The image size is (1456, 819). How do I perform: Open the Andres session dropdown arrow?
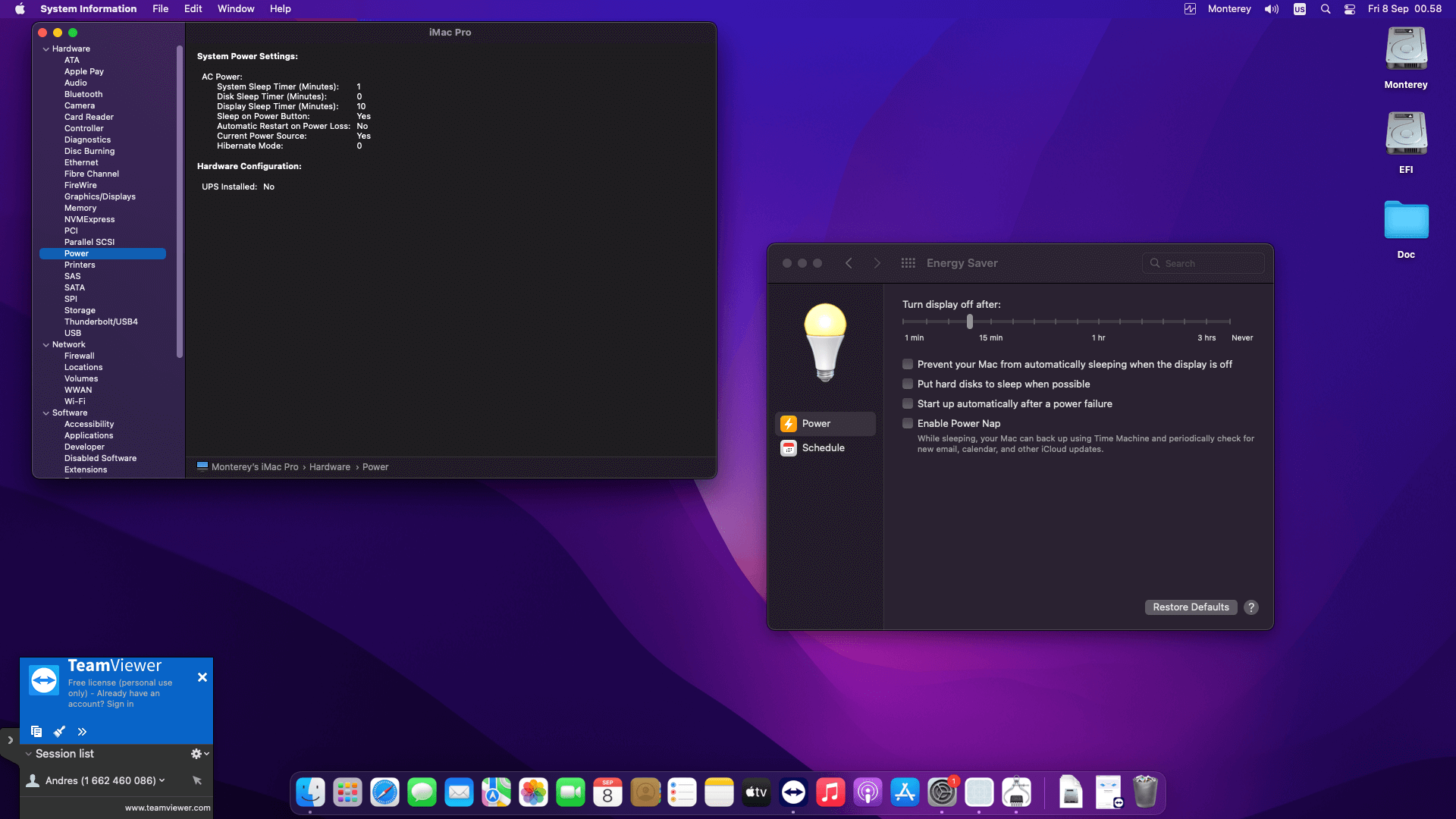(162, 780)
